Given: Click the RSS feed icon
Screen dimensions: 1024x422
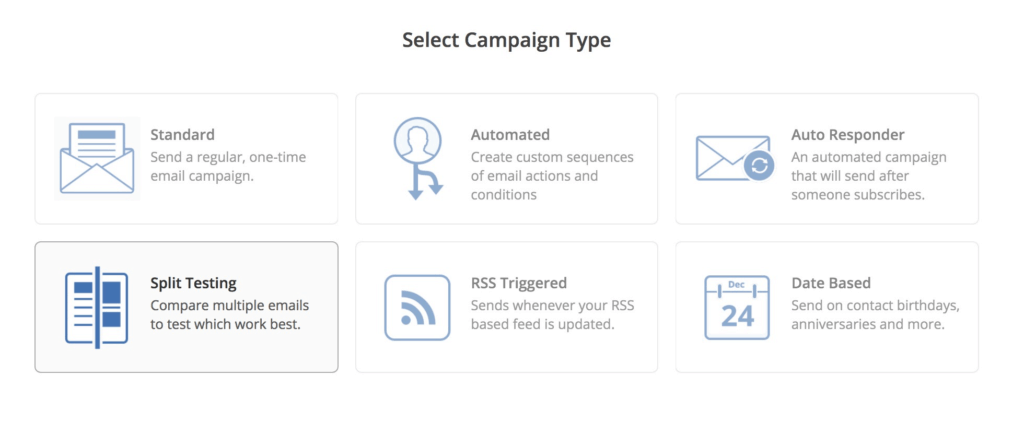Looking at the screenshot, I should pos(417,307).
